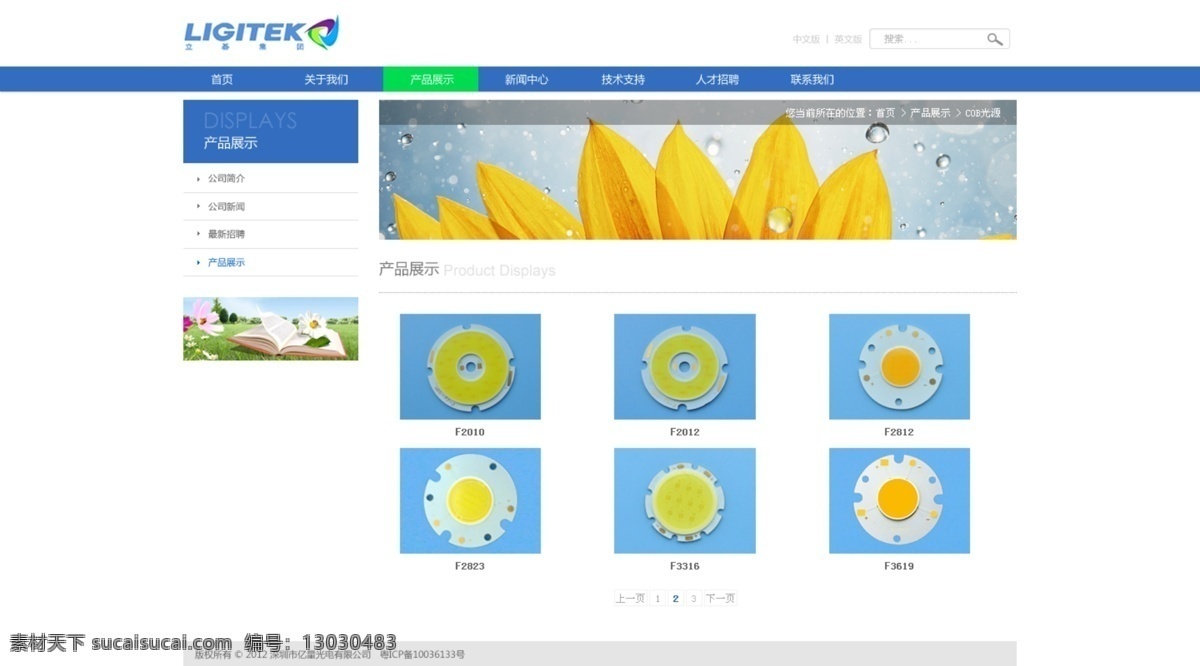Click the F2823 product name label

pyautogui.click(x=470, y=566)
